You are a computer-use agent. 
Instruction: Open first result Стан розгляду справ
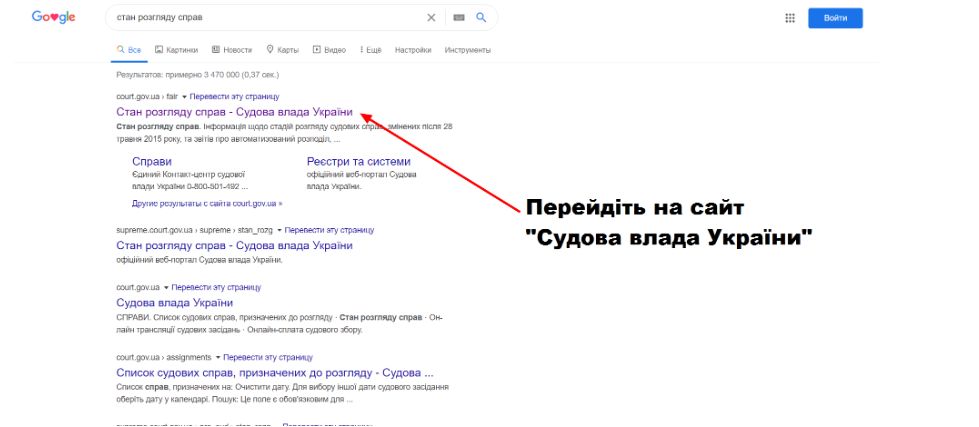pyautogui.click(x=234, y=112)
